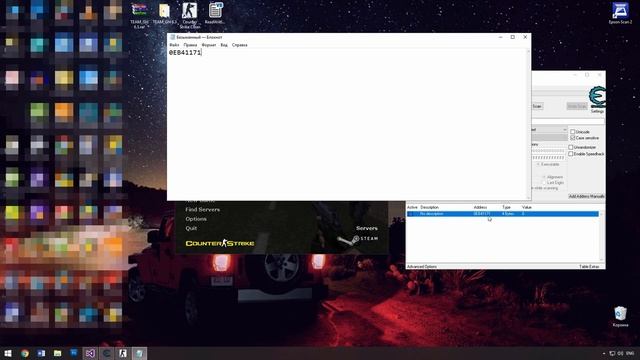Toggle the Case sensitive checkbox

coord(572,138)
